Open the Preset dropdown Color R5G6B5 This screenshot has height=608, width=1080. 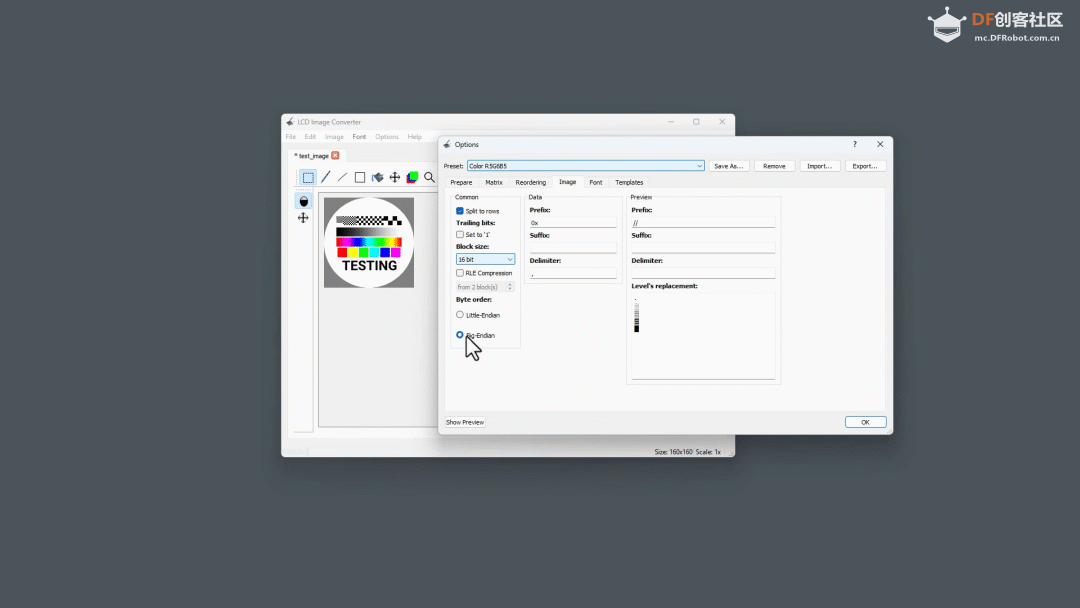point(585,166)
